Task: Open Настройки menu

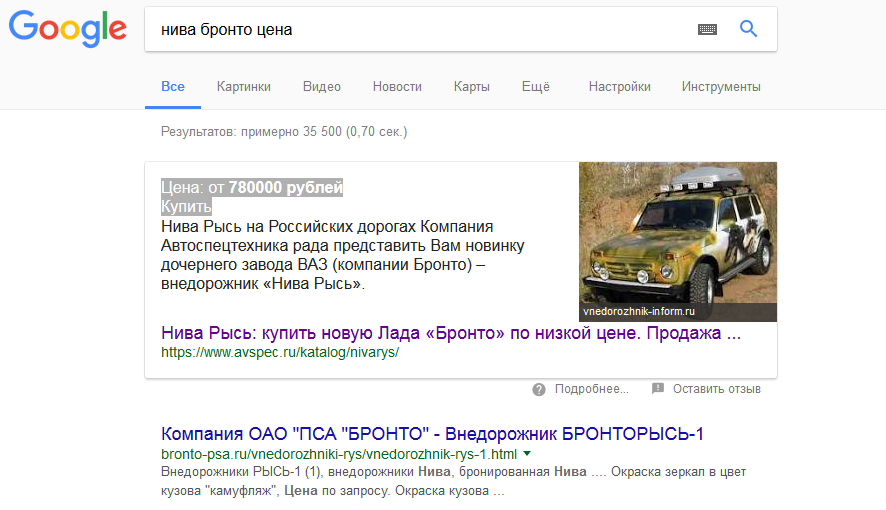Action: click(619, 86)
